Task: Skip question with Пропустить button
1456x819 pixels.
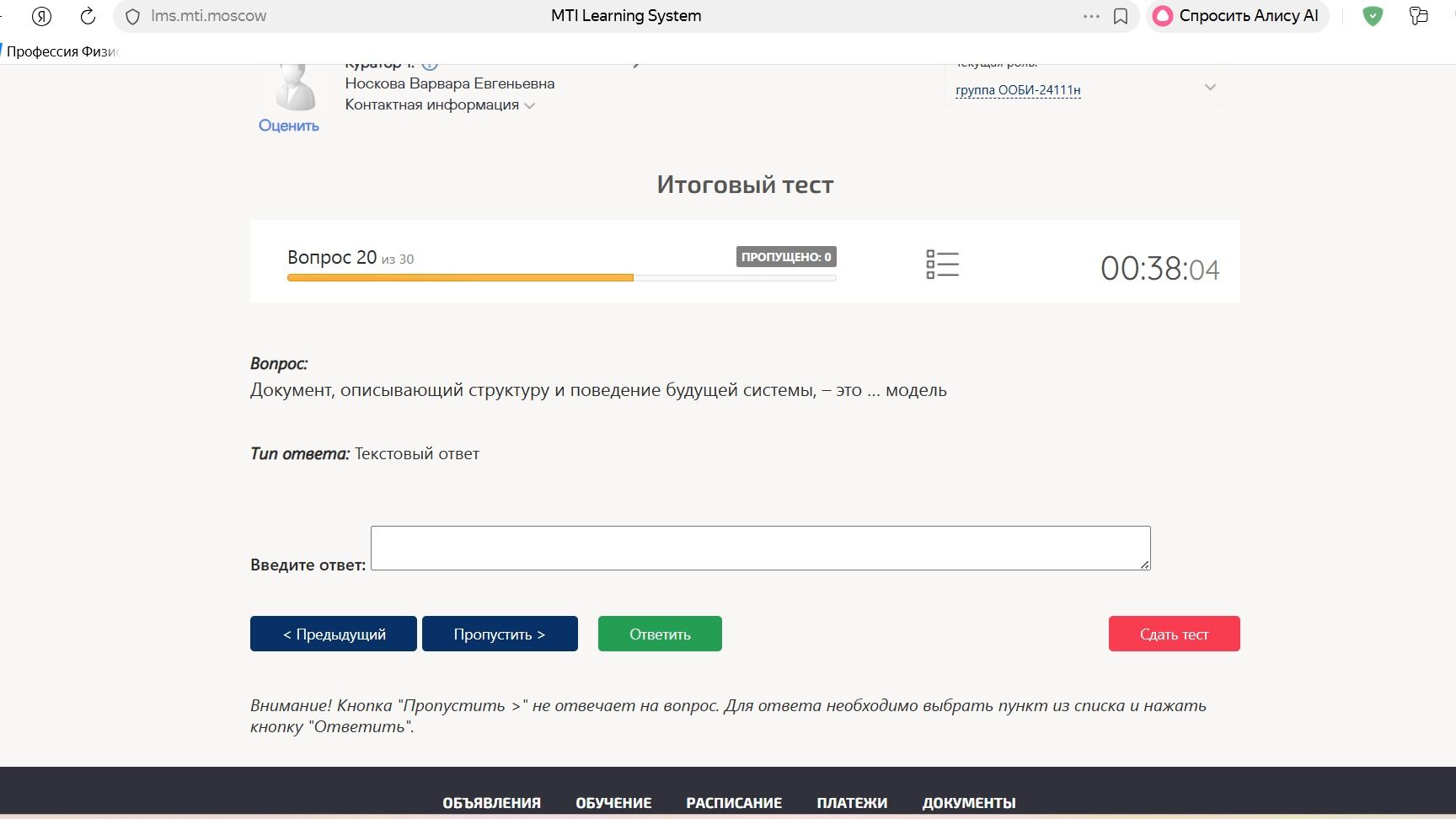Action: (x=500, y=634)
